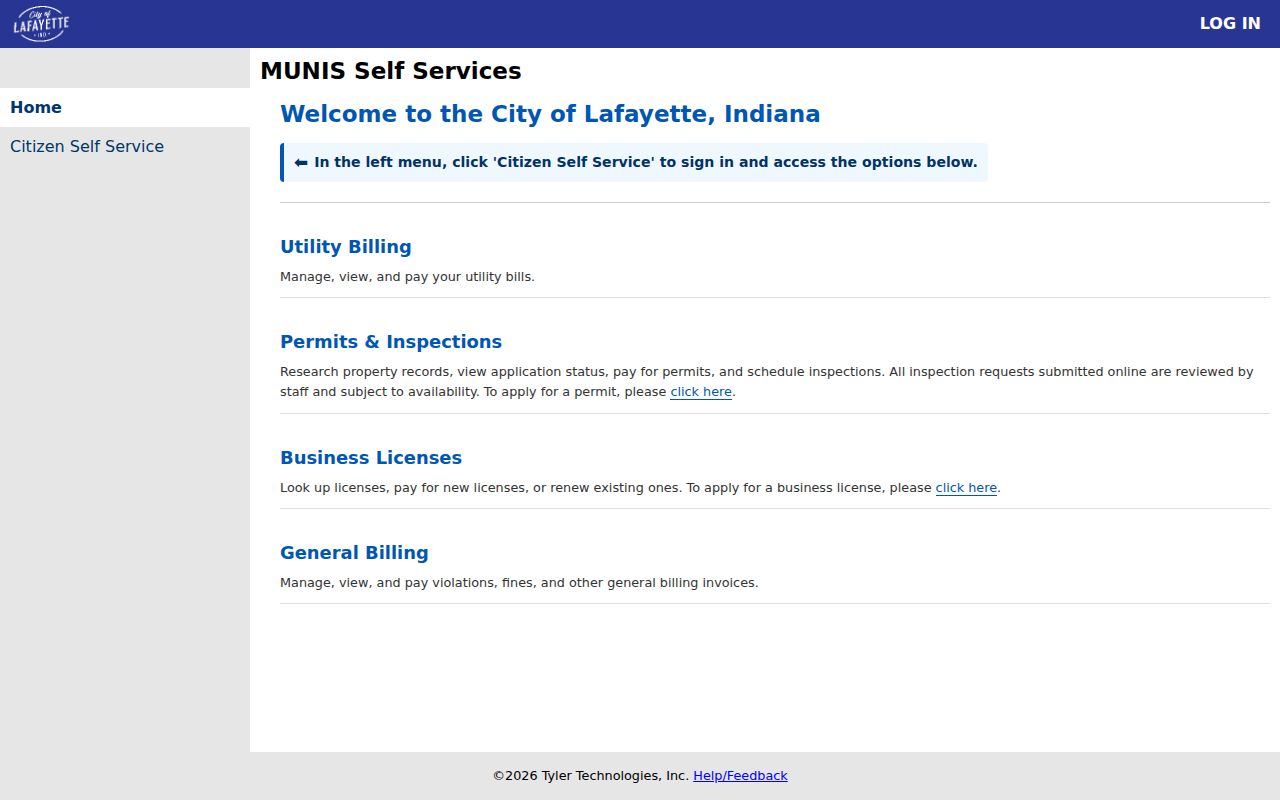Click 'click here' to apply for business license
The width and height of the screenshot is (1280, 800).
tap(966, 488)
